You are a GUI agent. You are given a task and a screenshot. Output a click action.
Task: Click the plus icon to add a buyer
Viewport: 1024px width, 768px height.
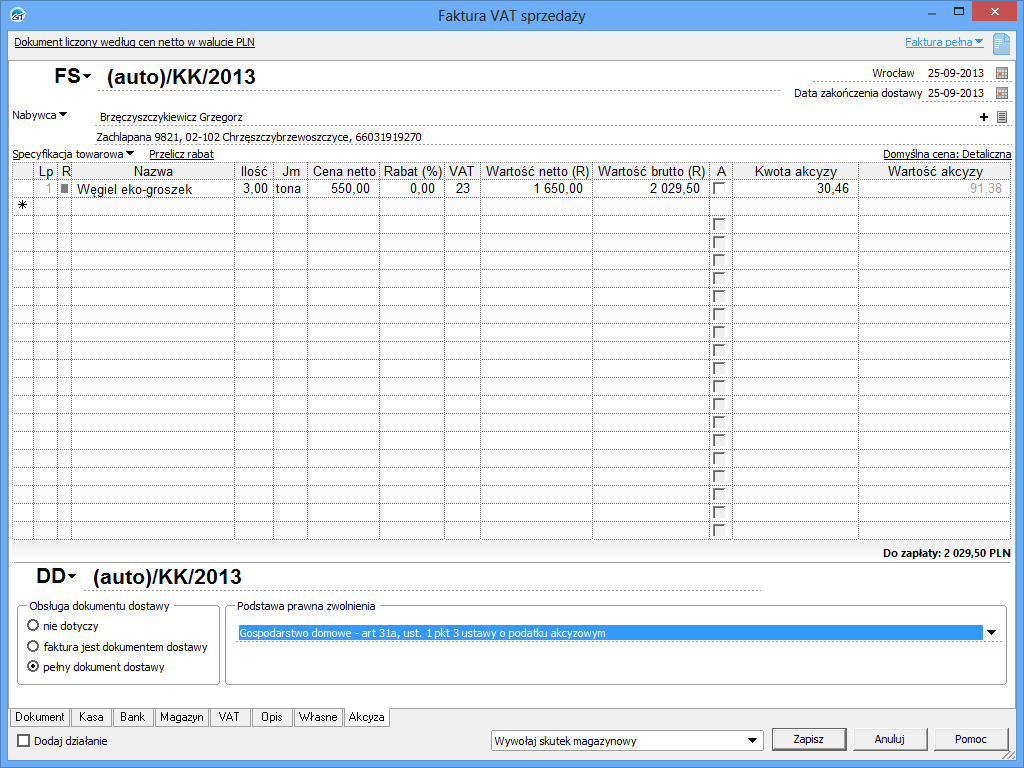coord(984,117)
